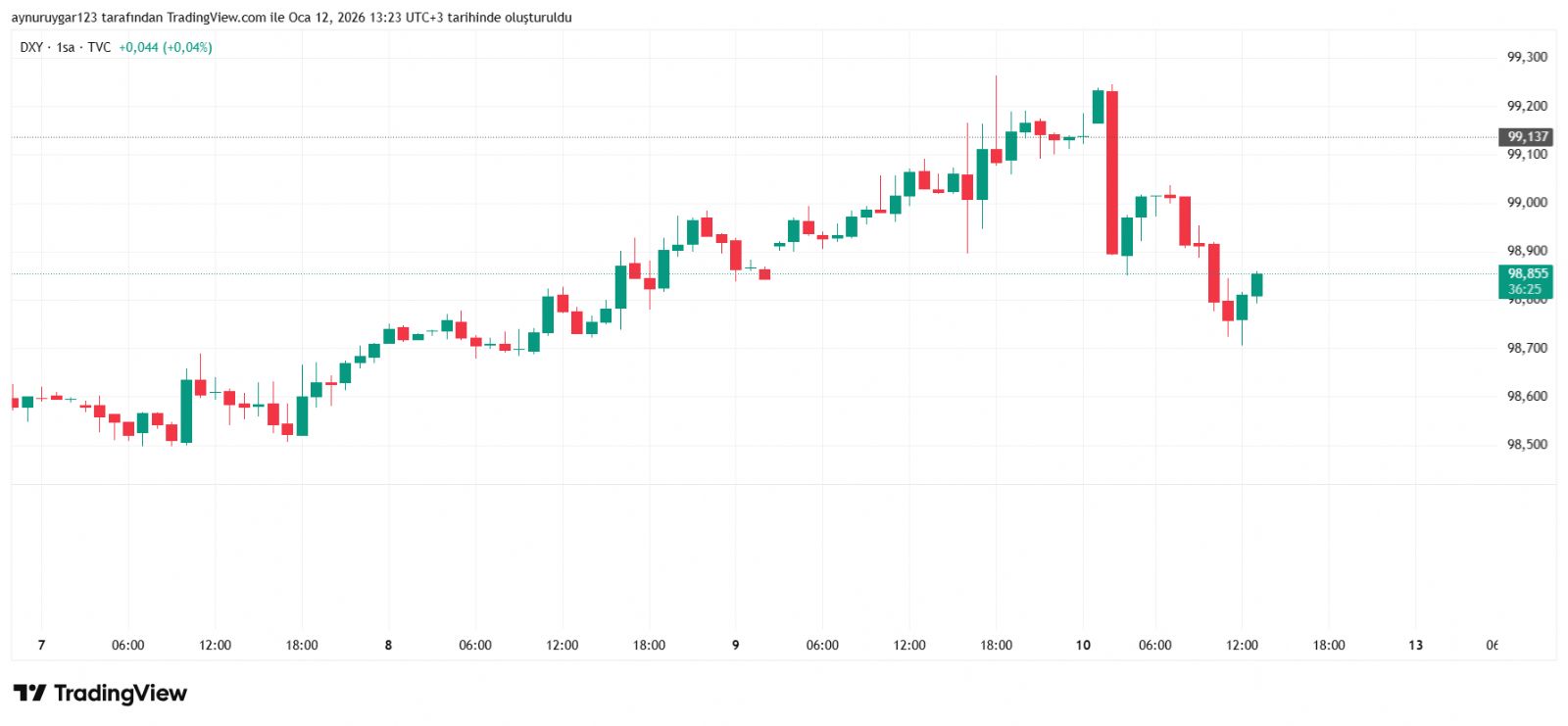Click the DXY symbol label
1568x726 pixels.
(x=31, y=47)
